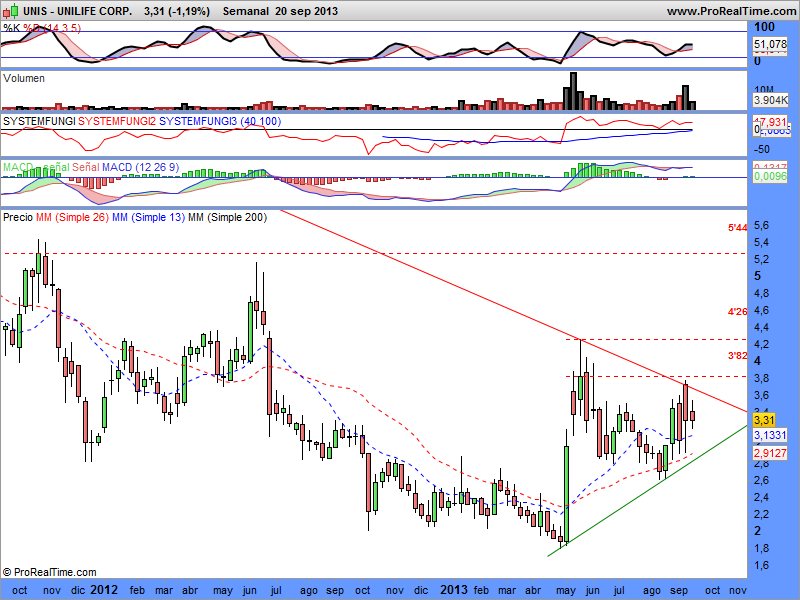Select the green 0,0096 MACD value
Viewport: 800px width, 600px height.
coord(770,176)
